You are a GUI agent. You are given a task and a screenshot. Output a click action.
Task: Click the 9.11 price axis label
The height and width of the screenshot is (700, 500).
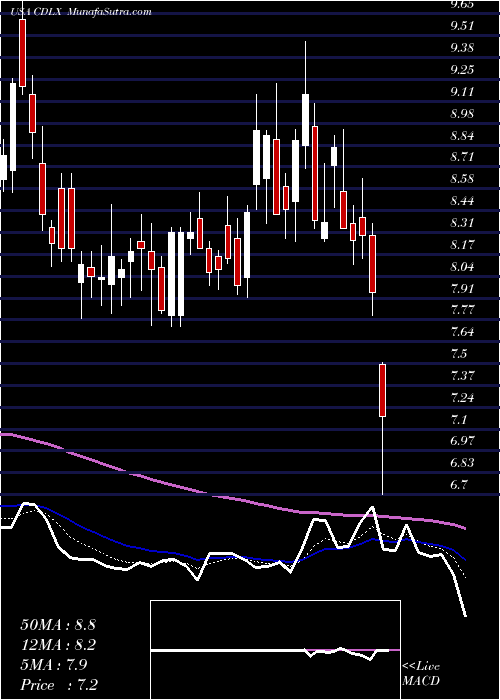(463, 92)
